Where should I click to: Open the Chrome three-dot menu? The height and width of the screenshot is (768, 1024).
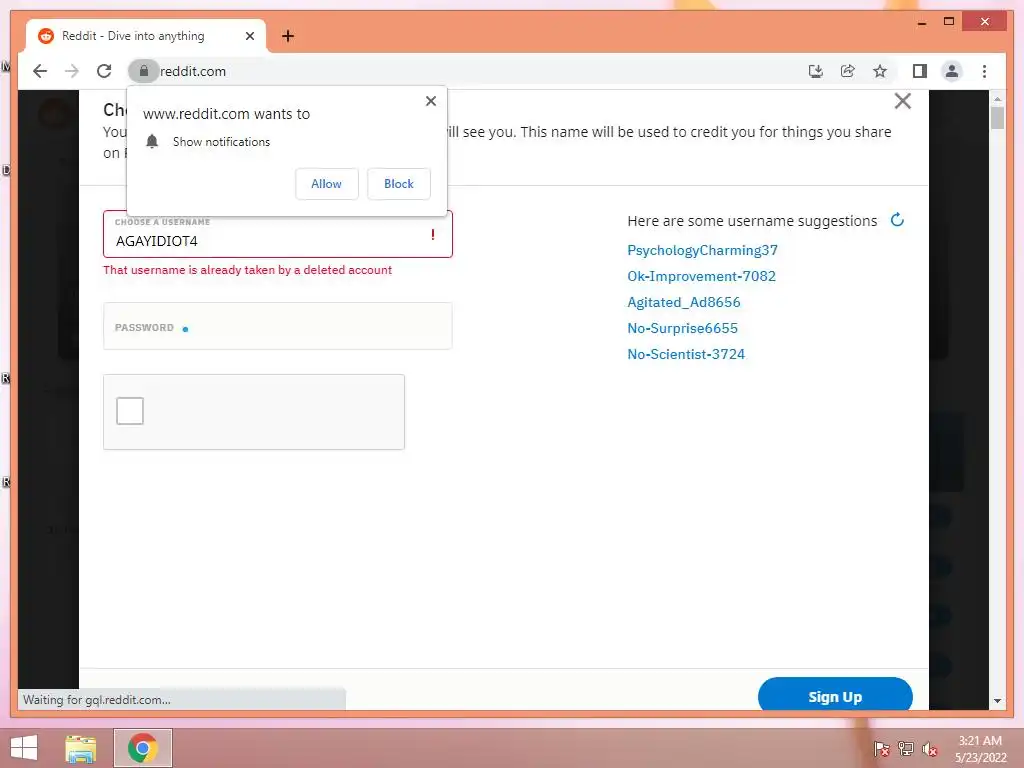click(984, 71)
